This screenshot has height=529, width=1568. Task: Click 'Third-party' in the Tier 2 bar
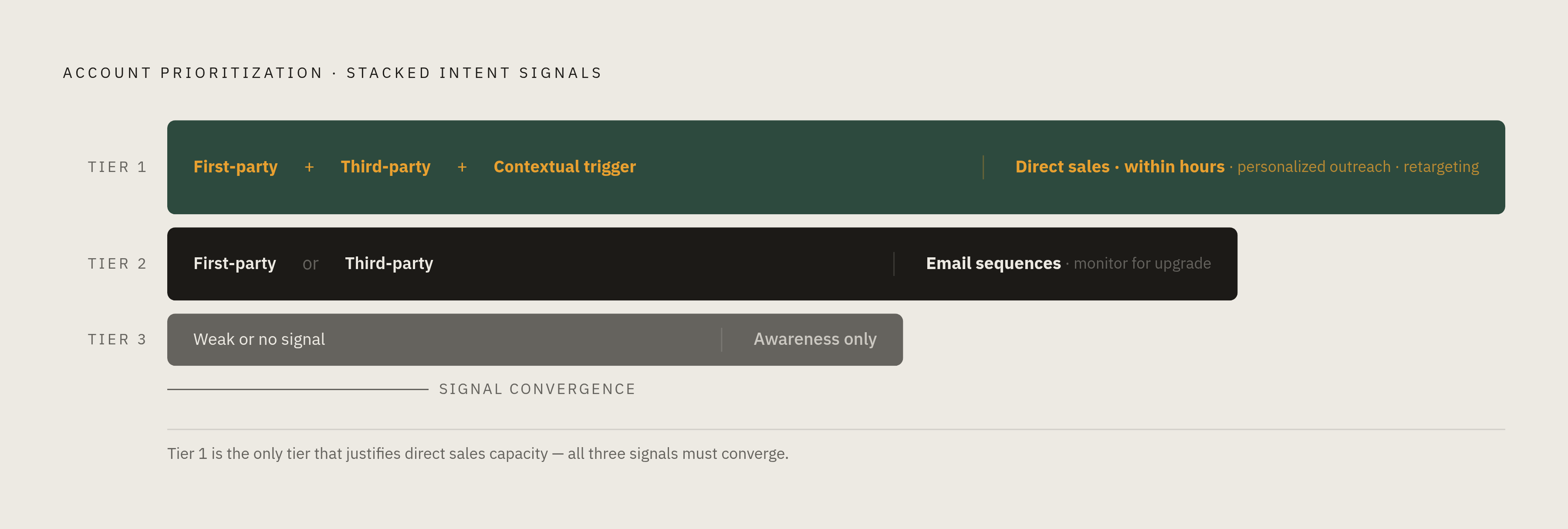click(x=389, y=263)
